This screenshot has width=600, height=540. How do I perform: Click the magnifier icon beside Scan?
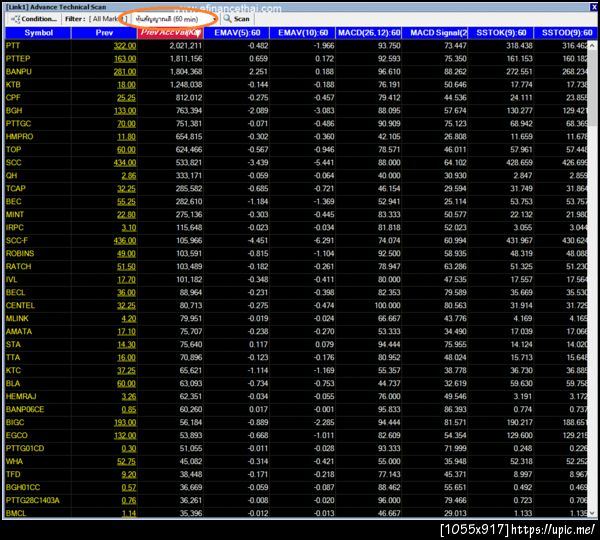point(228,18)
